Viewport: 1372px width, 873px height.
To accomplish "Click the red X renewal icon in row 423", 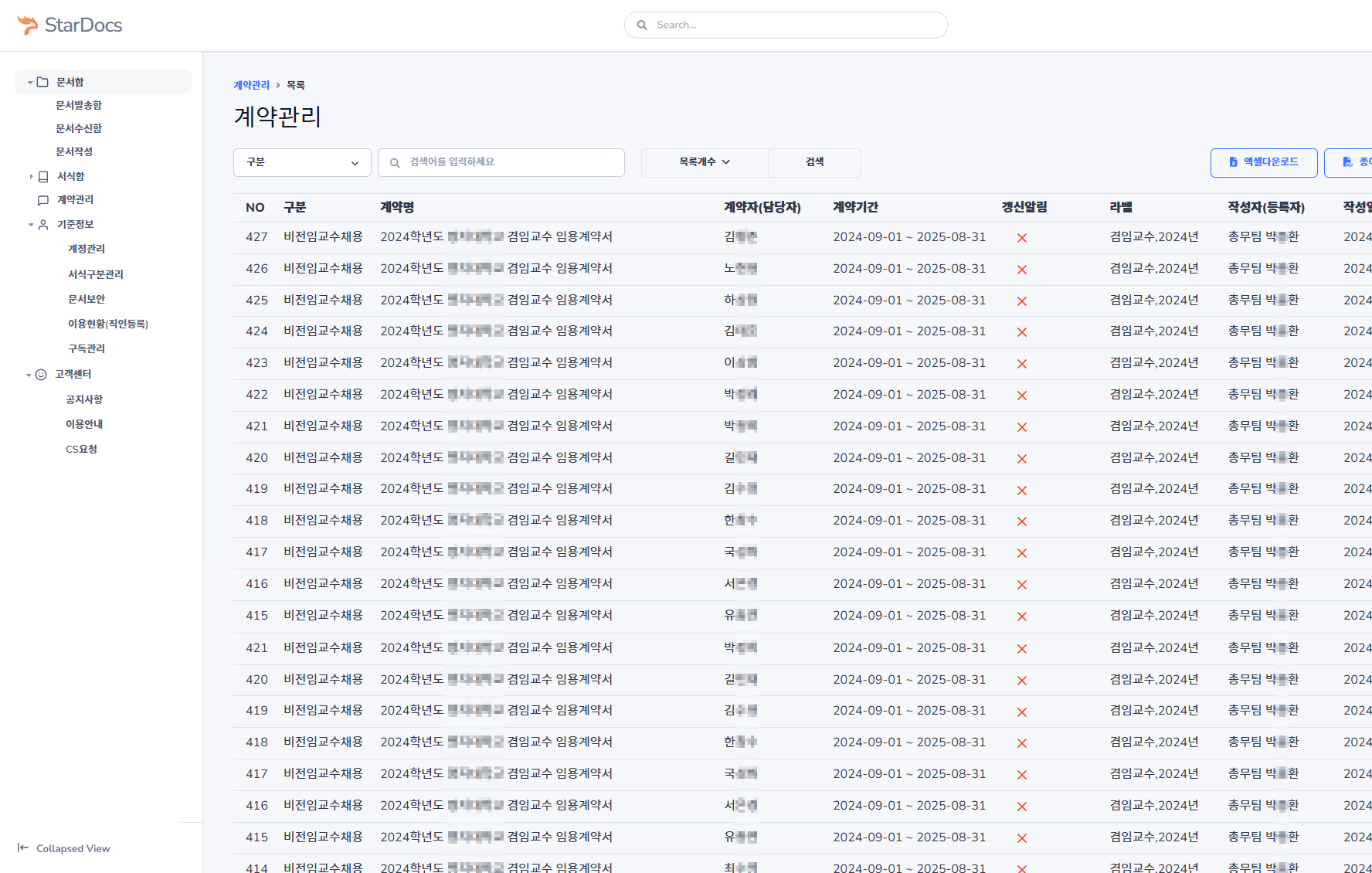I will (1022, 364).
